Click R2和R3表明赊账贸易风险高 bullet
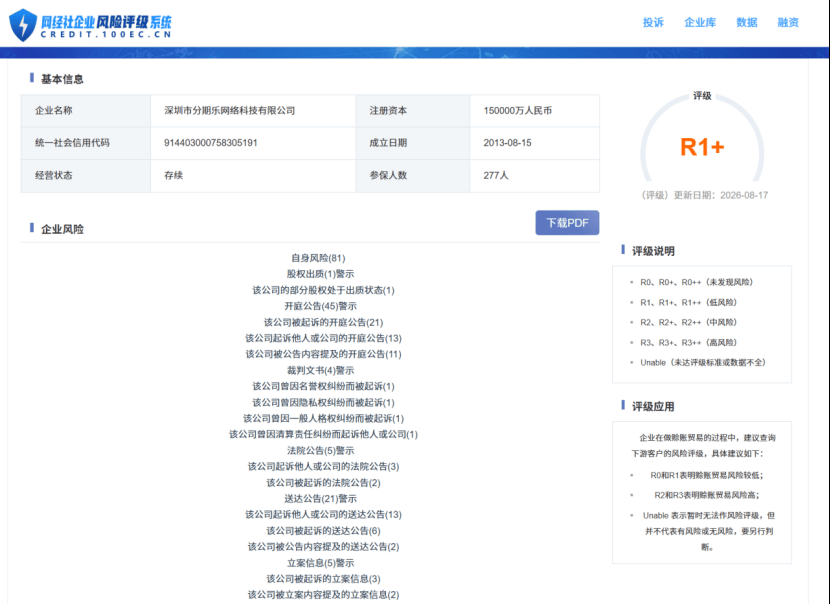 click(x=707, y=495)
